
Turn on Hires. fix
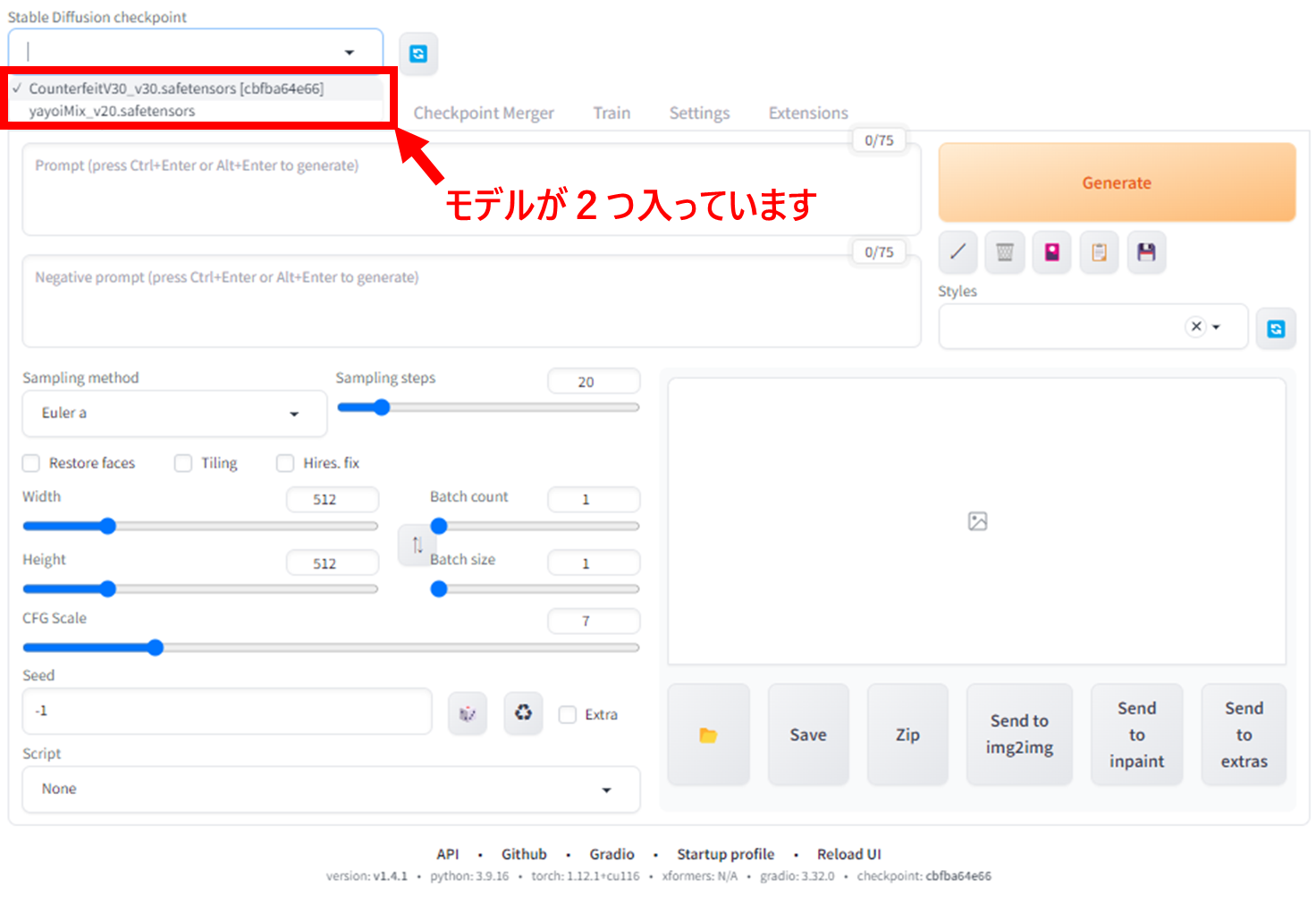[285, 463]
